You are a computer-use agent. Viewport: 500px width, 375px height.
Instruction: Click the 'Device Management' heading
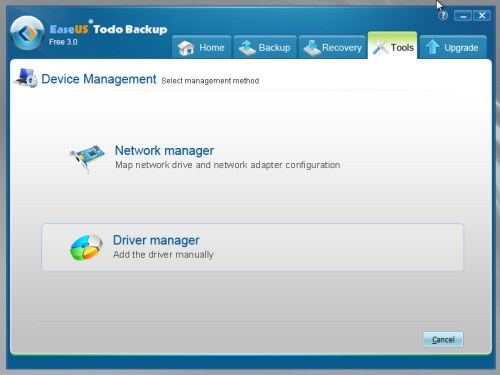[x=99, y=79]
